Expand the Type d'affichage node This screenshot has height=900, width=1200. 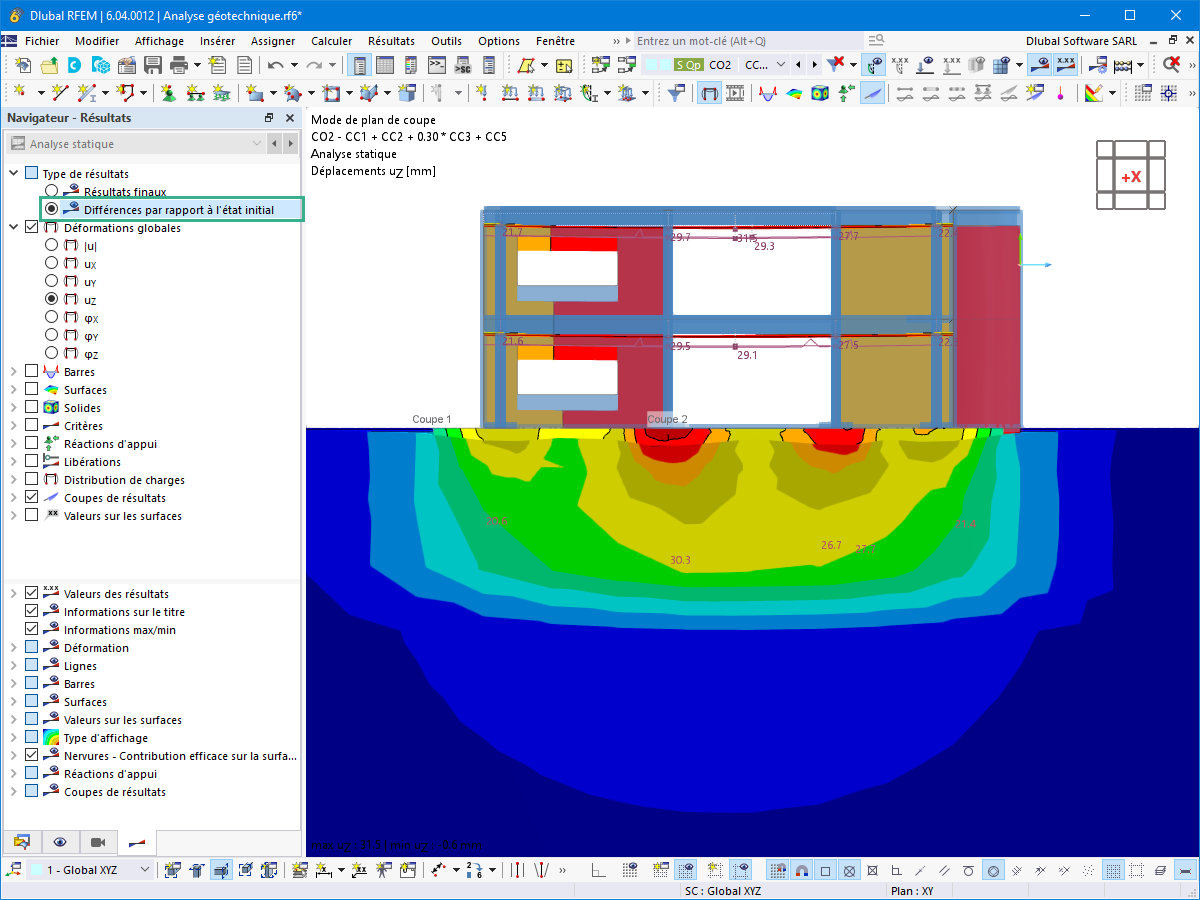[14, 738]
